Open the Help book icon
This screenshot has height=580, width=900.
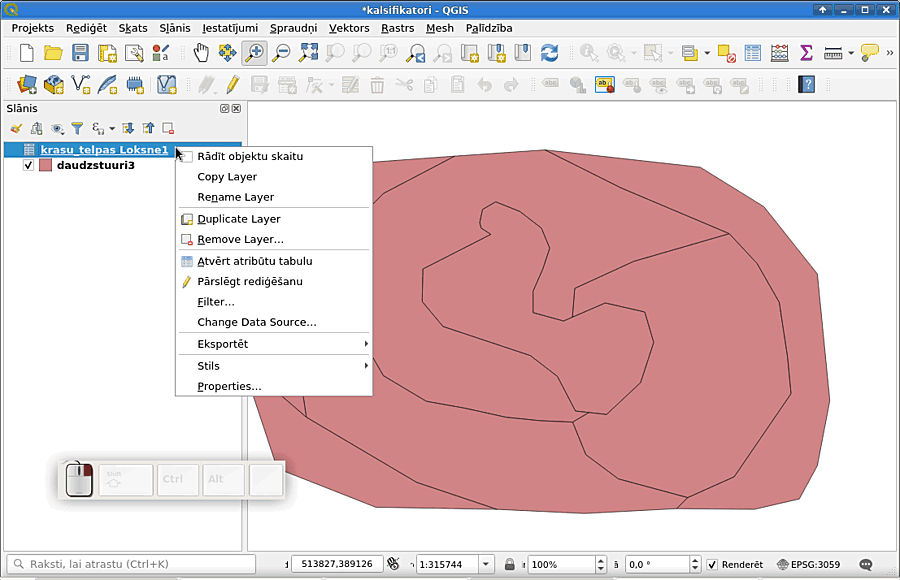806,85
